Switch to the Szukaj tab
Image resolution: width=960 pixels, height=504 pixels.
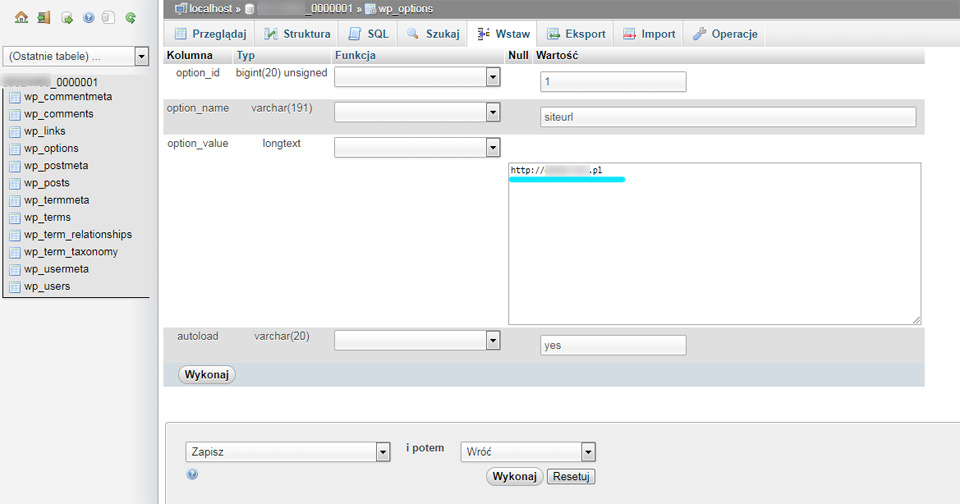point(432,34)
